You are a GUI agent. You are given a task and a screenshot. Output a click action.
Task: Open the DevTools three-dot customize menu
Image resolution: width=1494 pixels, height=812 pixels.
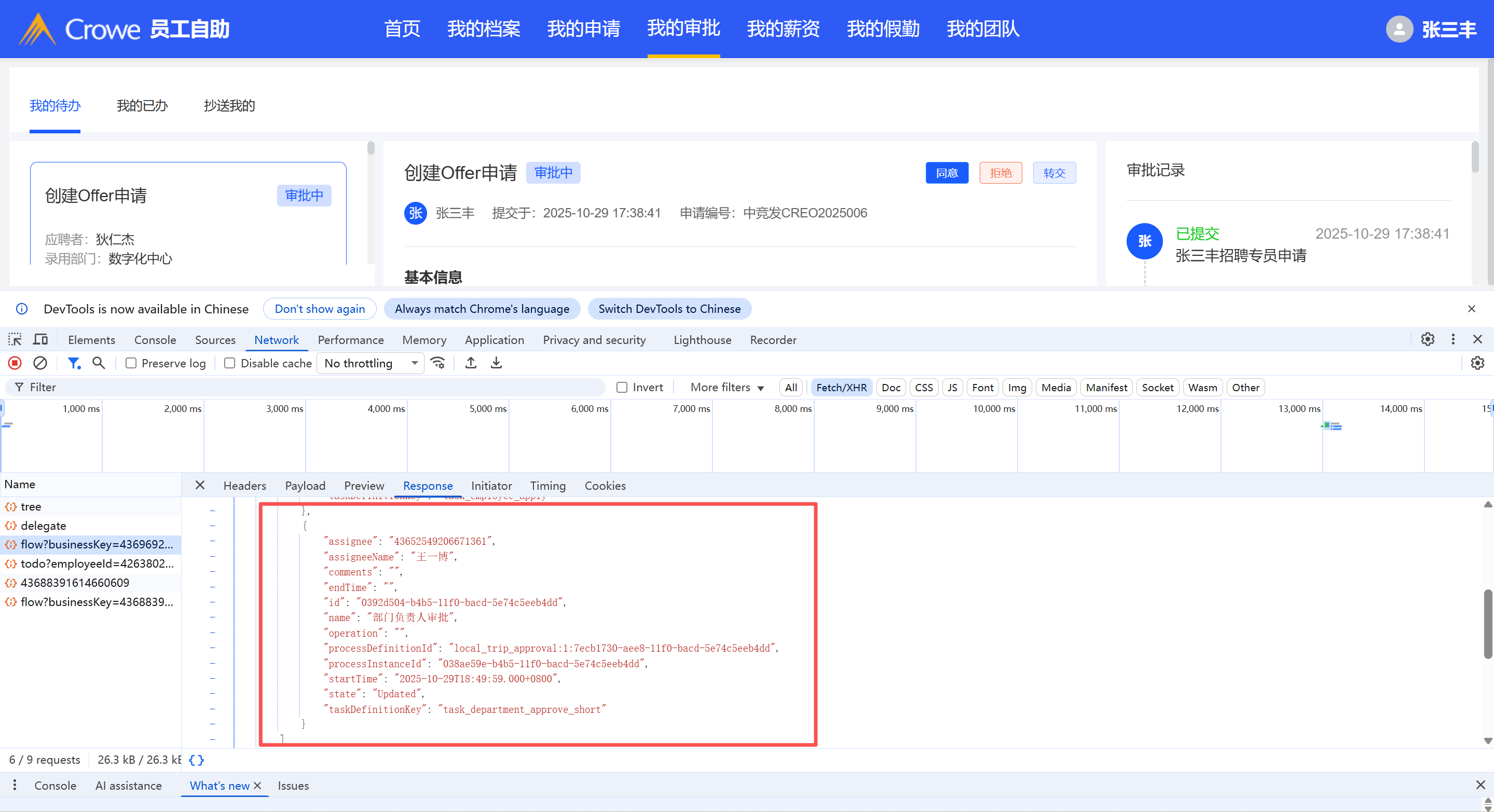(x=1453, y=339)
